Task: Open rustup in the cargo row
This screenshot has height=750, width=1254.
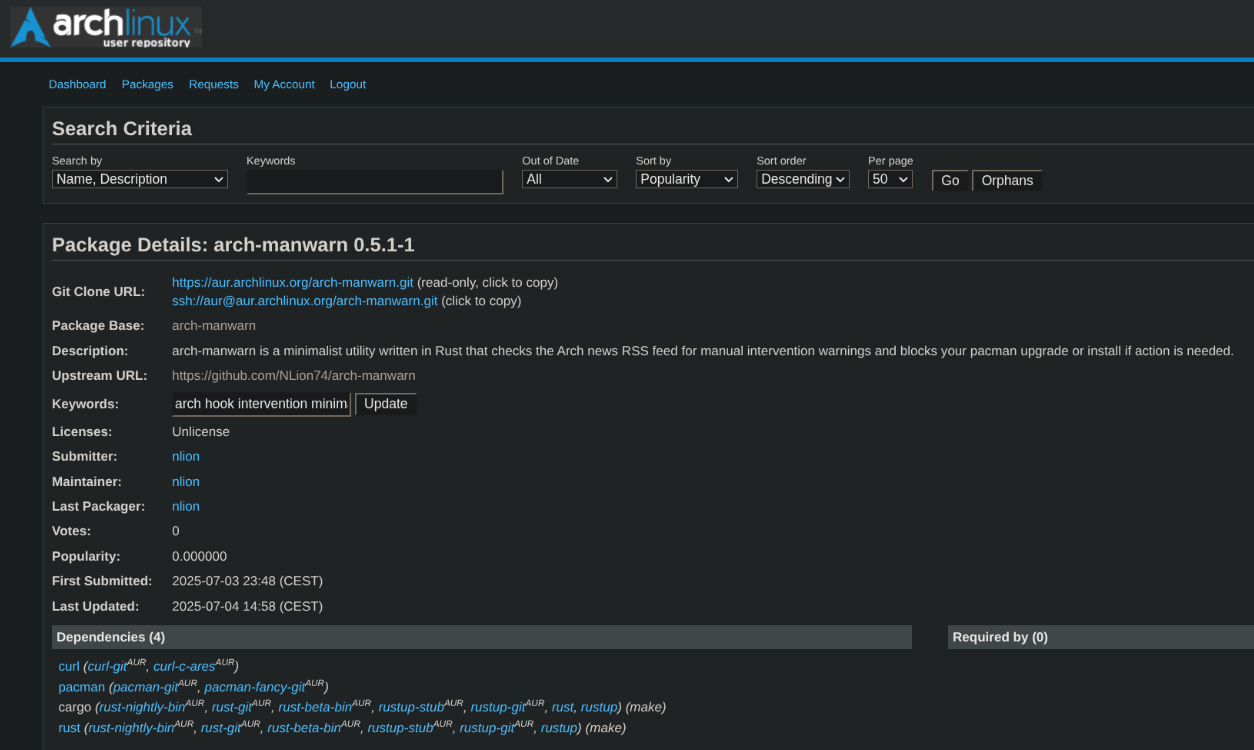Action: (x=599, y=708)
